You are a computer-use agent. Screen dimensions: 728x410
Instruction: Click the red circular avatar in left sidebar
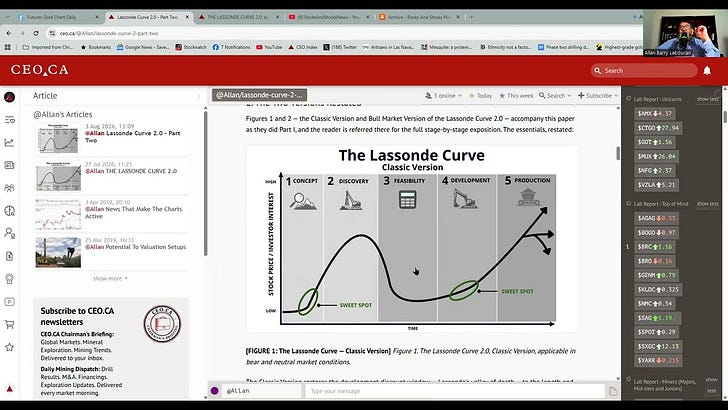(9, 97)
